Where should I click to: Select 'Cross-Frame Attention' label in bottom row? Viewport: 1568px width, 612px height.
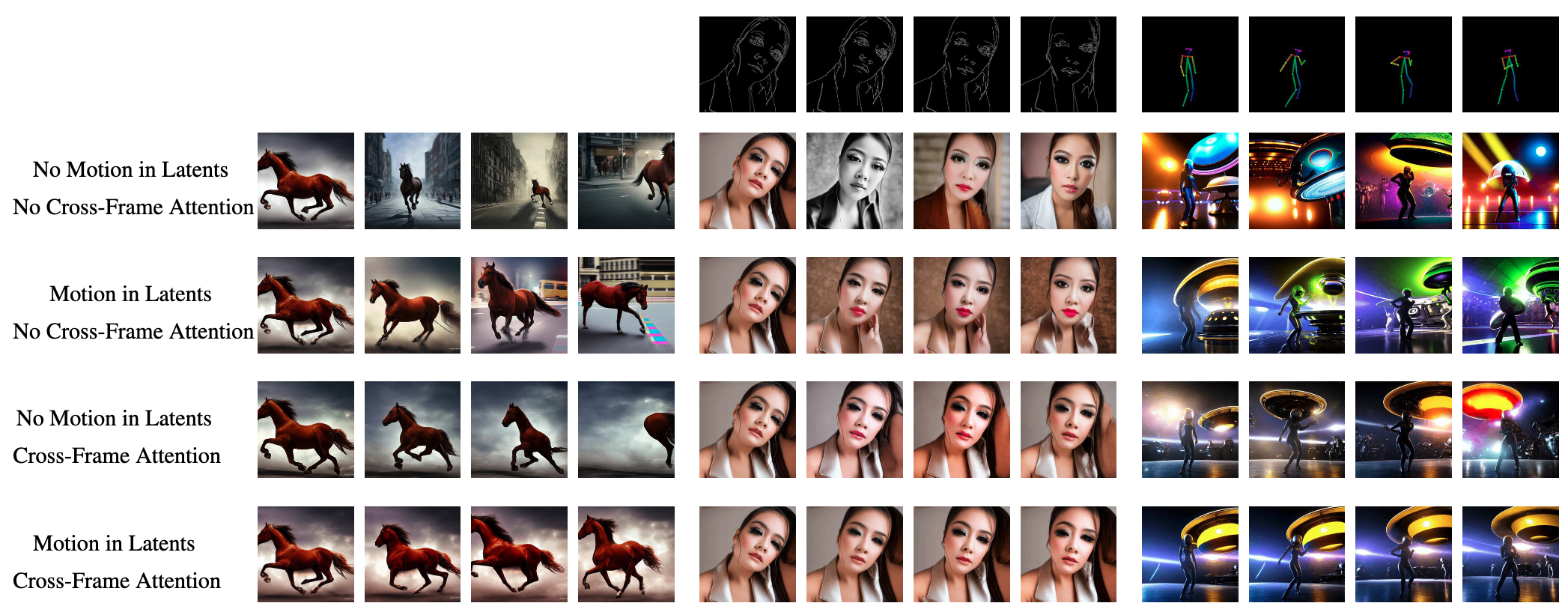tap(117, 581)
